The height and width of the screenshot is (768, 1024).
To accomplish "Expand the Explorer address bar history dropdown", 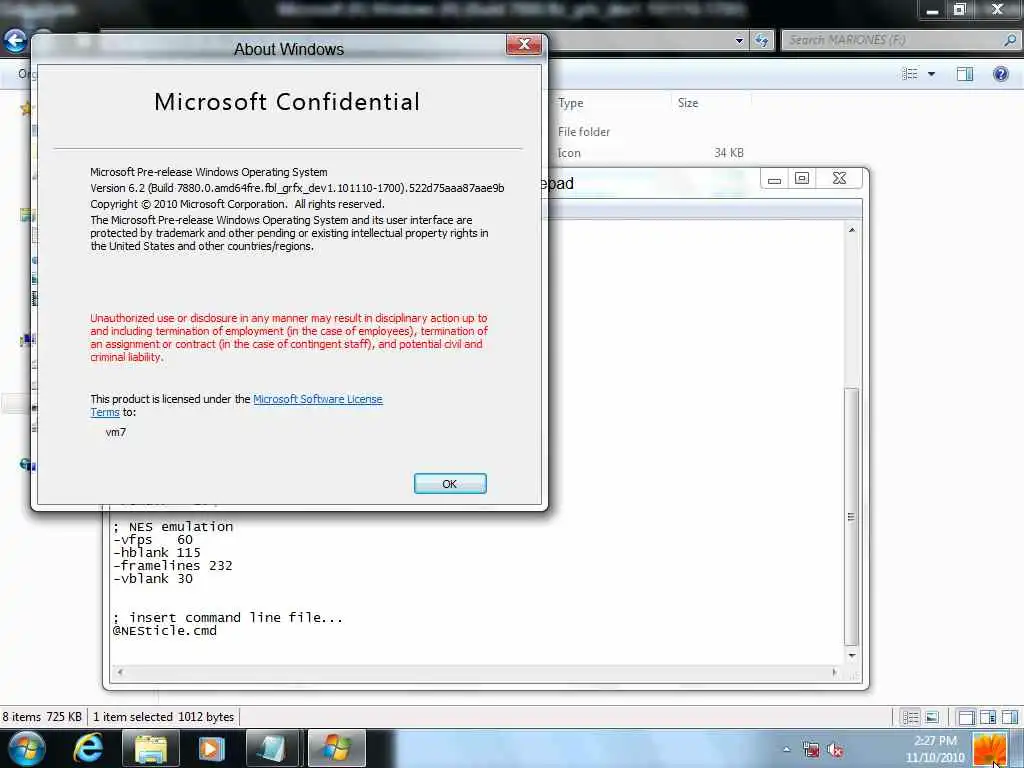I will 739,40.
